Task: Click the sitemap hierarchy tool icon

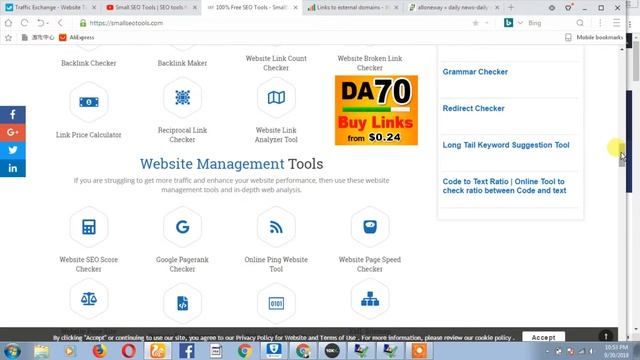Action: point(370,299)
